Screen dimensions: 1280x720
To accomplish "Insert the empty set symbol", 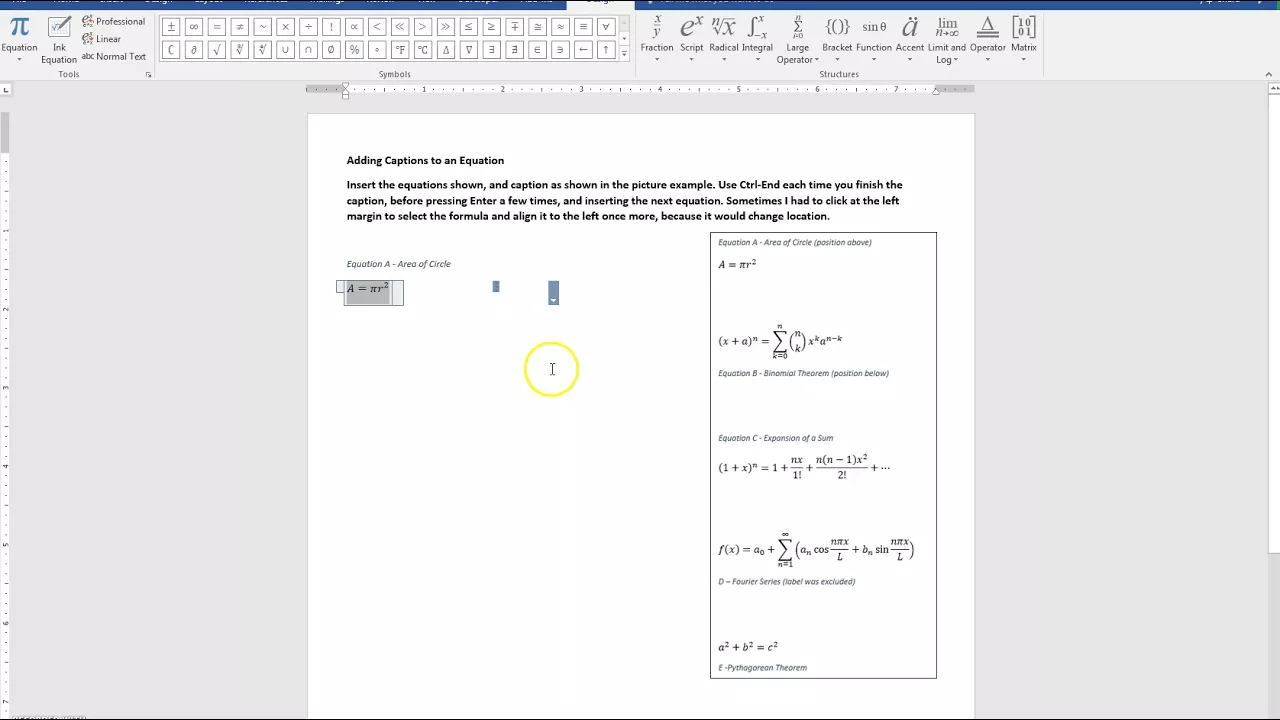I will pos(331,50).
